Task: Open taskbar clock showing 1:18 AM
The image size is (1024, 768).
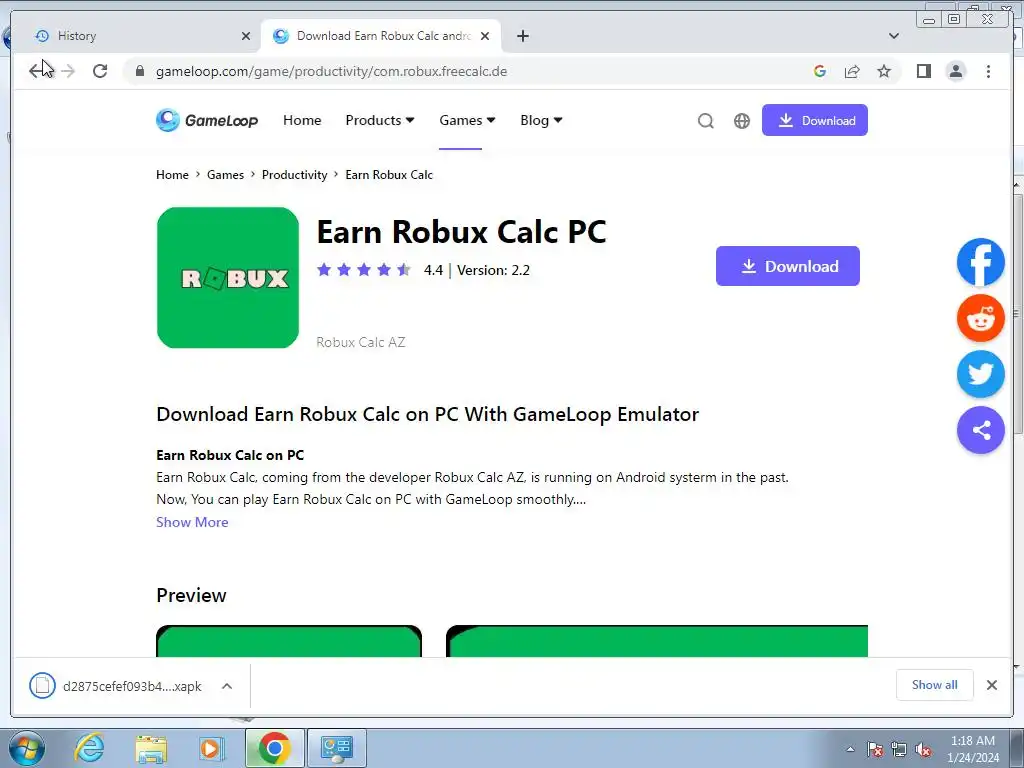Action: [972, 748]
